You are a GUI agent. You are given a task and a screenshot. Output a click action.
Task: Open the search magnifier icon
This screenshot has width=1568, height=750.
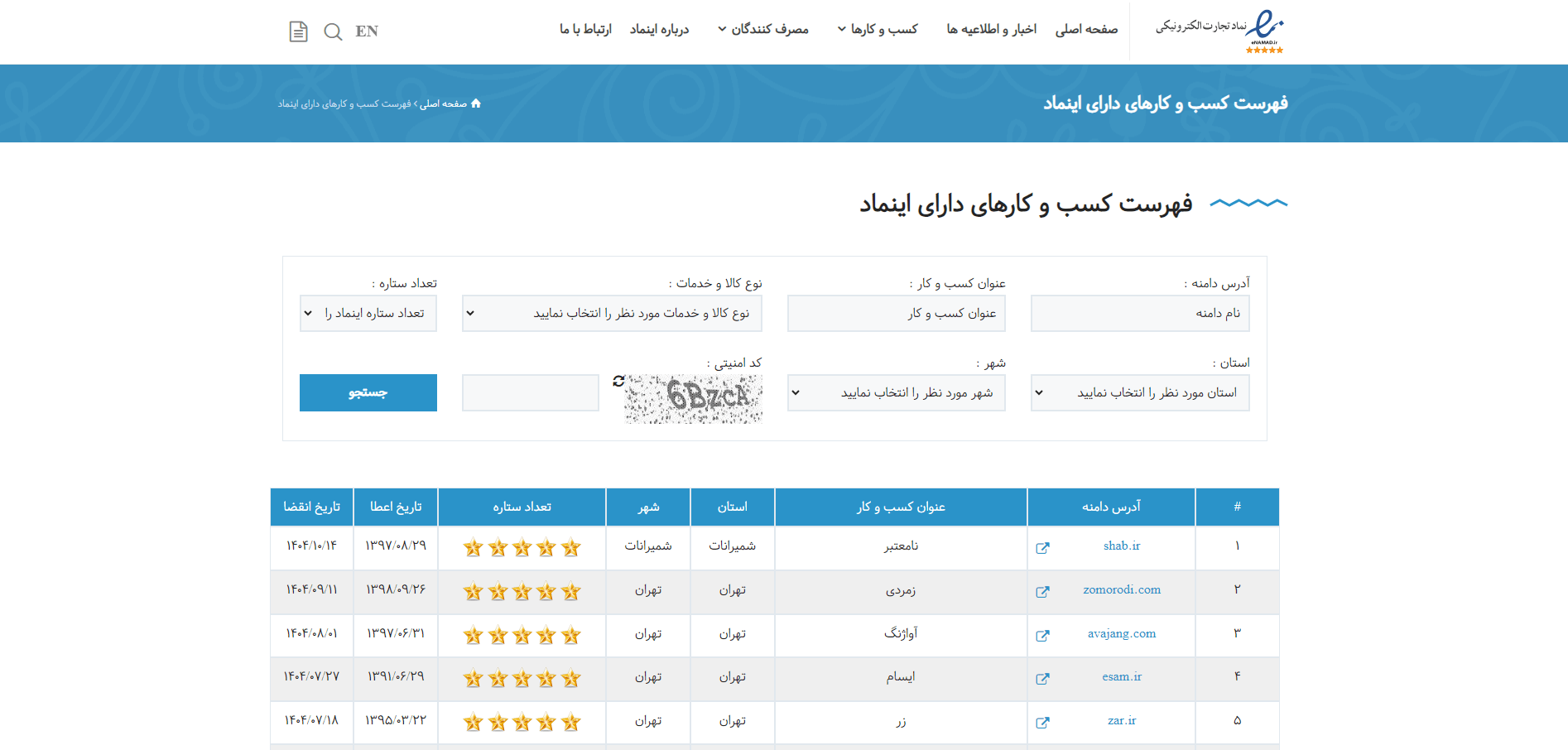pos(333,31)
